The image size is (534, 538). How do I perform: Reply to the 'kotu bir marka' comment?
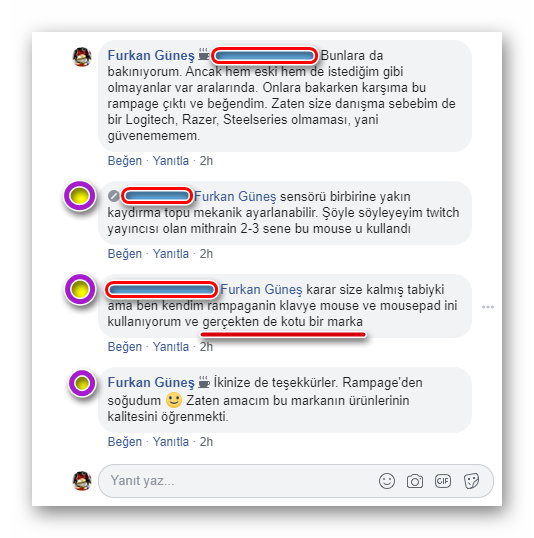[x=171, y=347]
